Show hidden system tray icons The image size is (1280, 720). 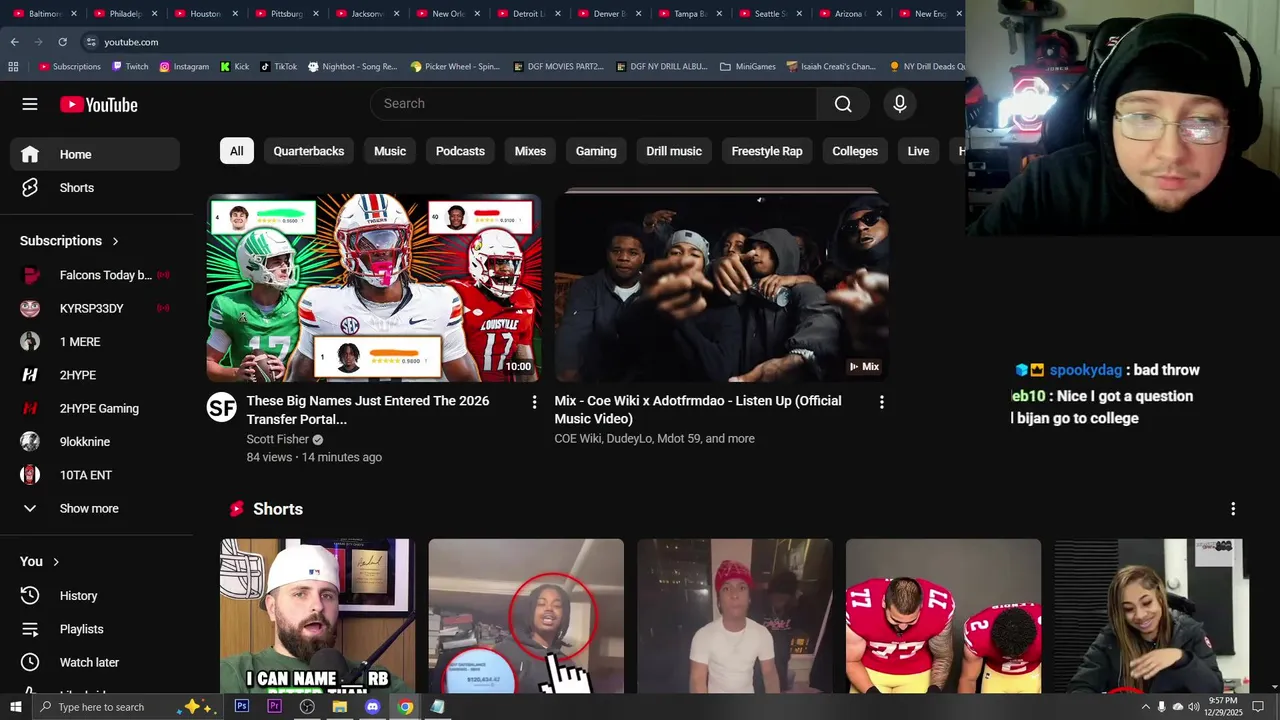[x=1145, y=707]
